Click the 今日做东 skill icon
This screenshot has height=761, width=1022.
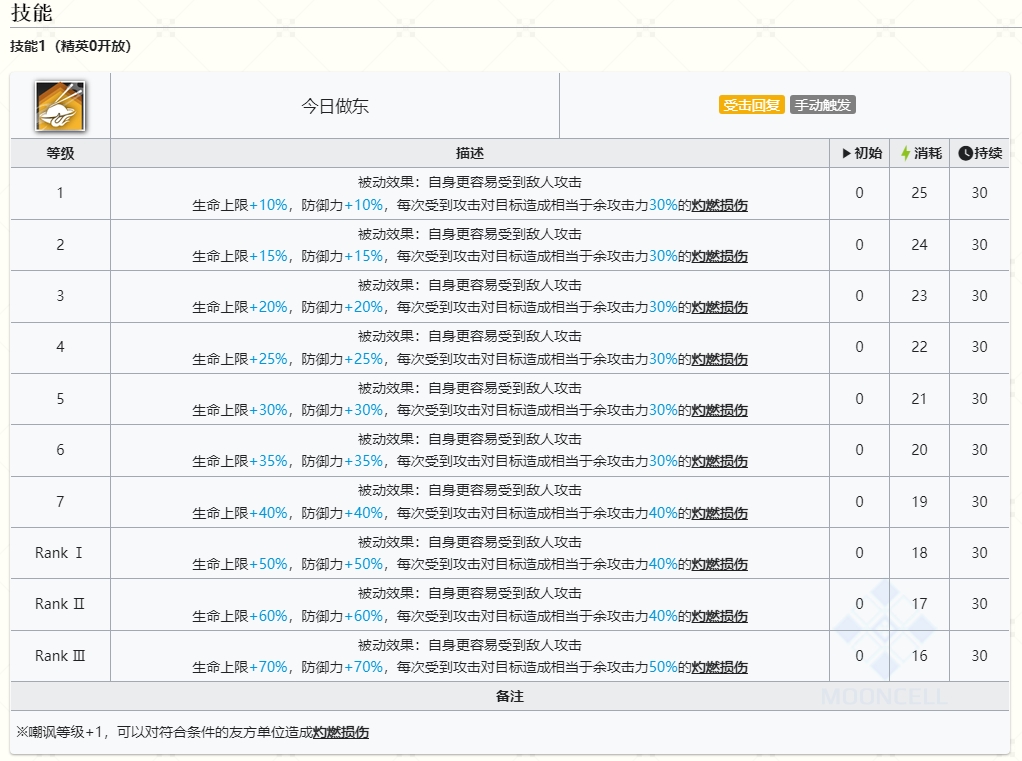(60, 106)
